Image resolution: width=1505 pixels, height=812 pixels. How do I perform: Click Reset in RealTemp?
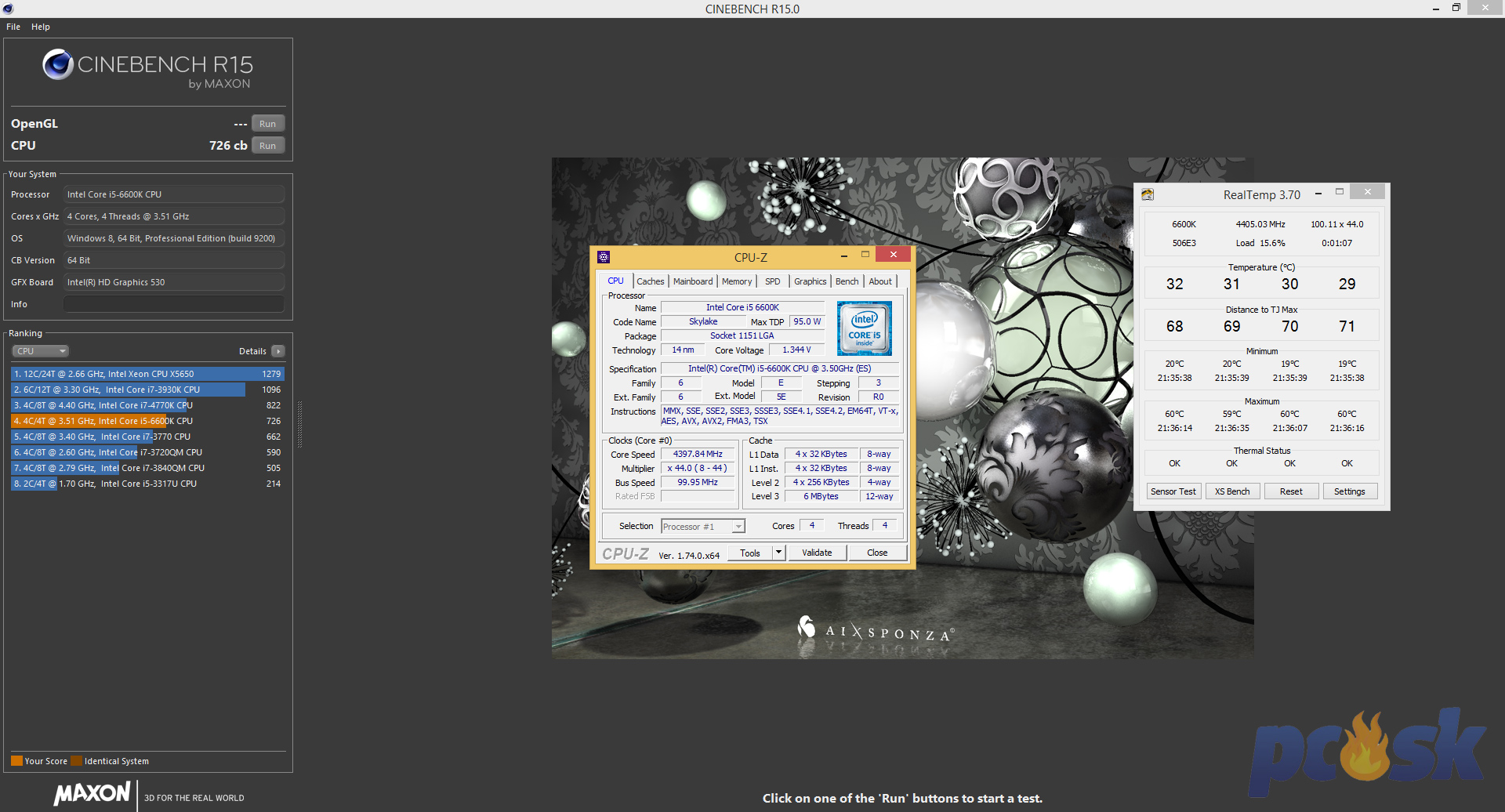pyautogui.click(x=1291, y=491)
